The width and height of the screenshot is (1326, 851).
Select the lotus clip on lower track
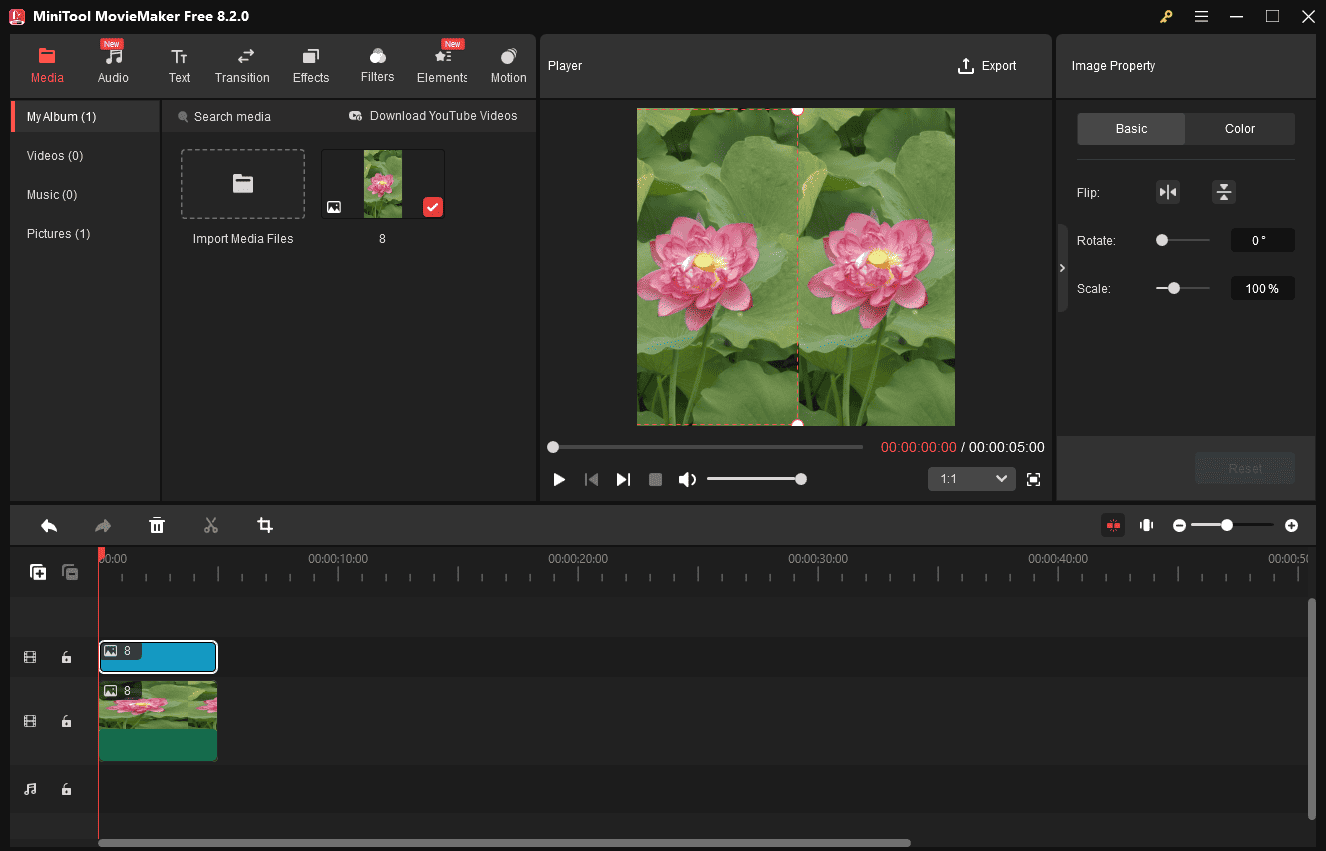click(158, 721)
